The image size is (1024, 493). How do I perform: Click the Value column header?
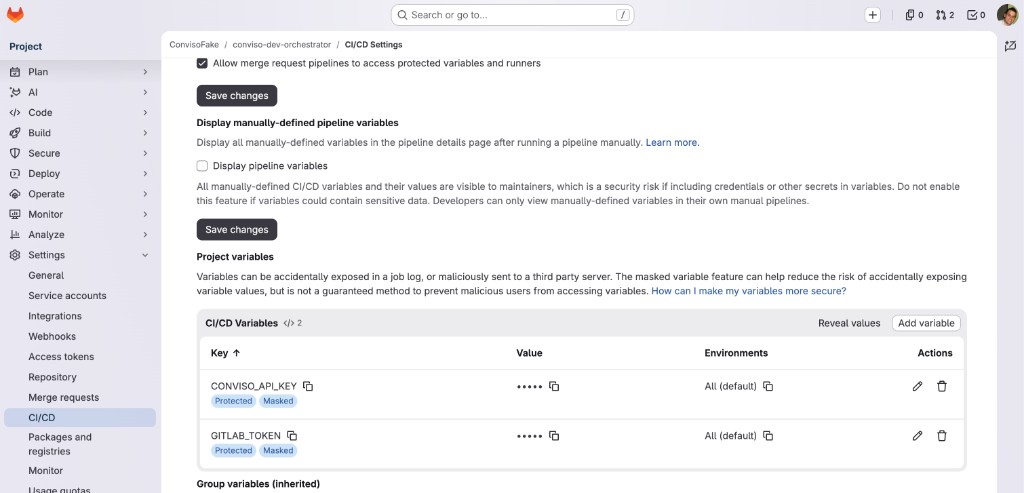coord(529,353)
